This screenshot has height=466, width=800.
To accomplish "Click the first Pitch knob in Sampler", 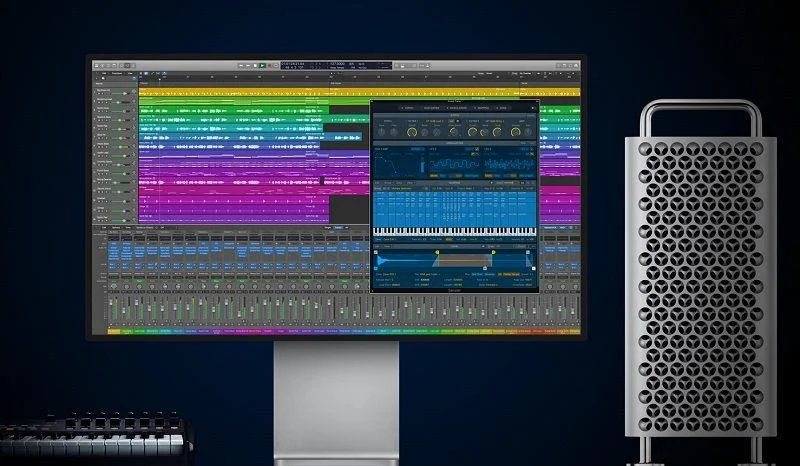I will click(x=381, y=132).
